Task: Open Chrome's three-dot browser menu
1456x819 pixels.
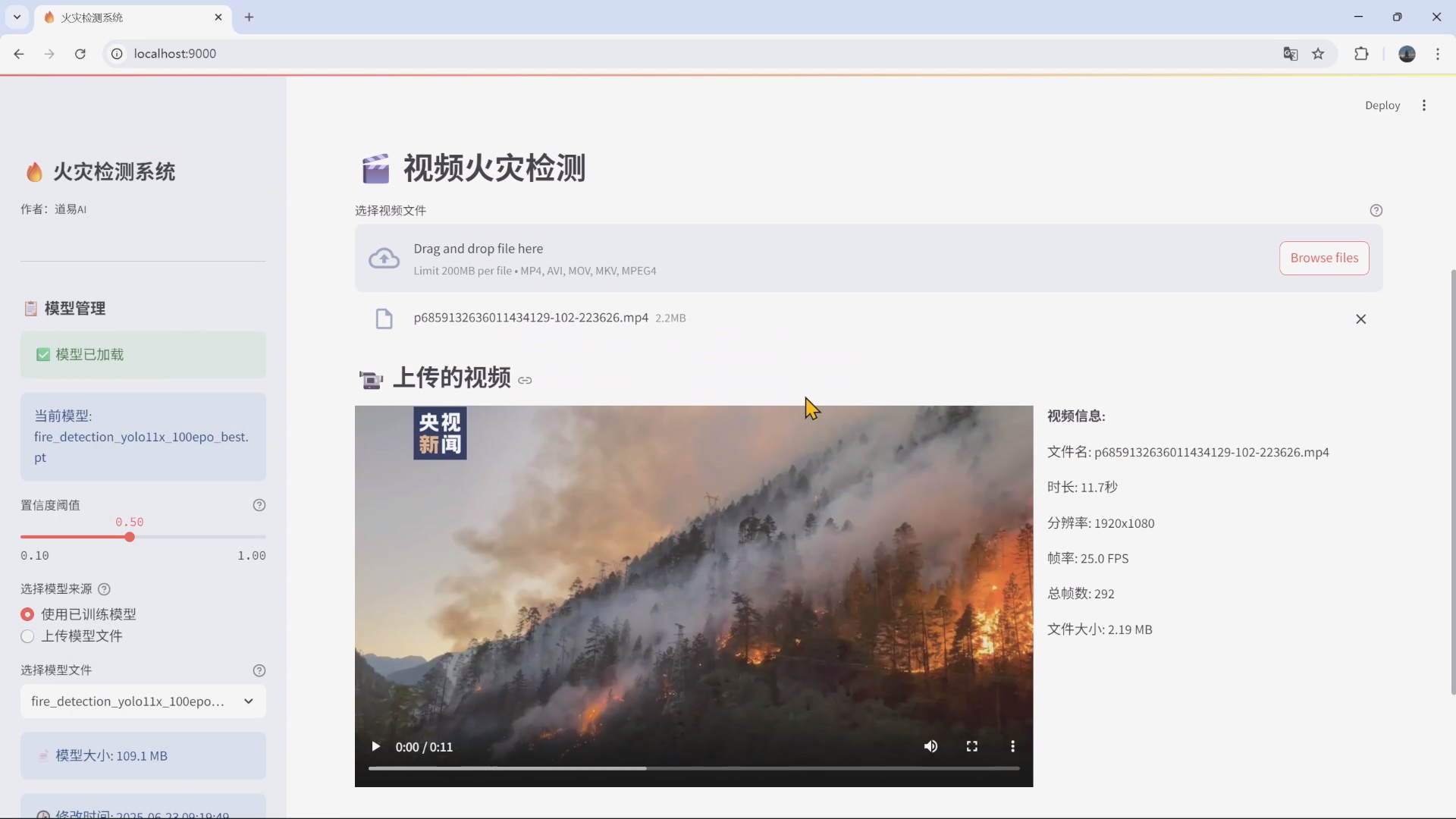Action: (1439, 54)
